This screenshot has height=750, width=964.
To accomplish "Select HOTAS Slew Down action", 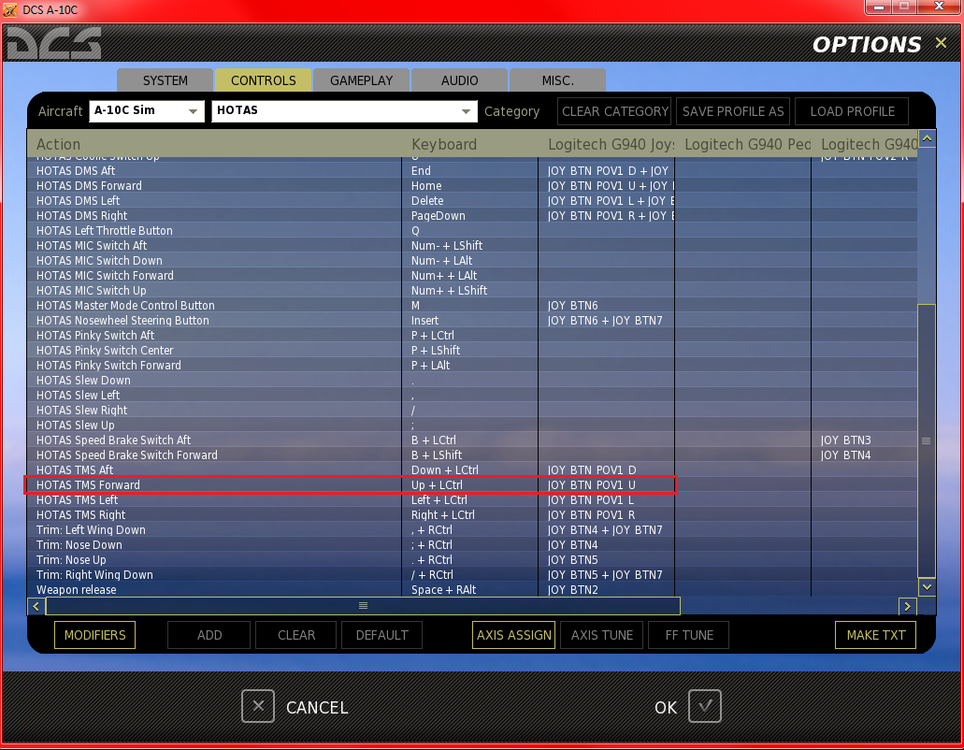I will [x=83, y=381].
